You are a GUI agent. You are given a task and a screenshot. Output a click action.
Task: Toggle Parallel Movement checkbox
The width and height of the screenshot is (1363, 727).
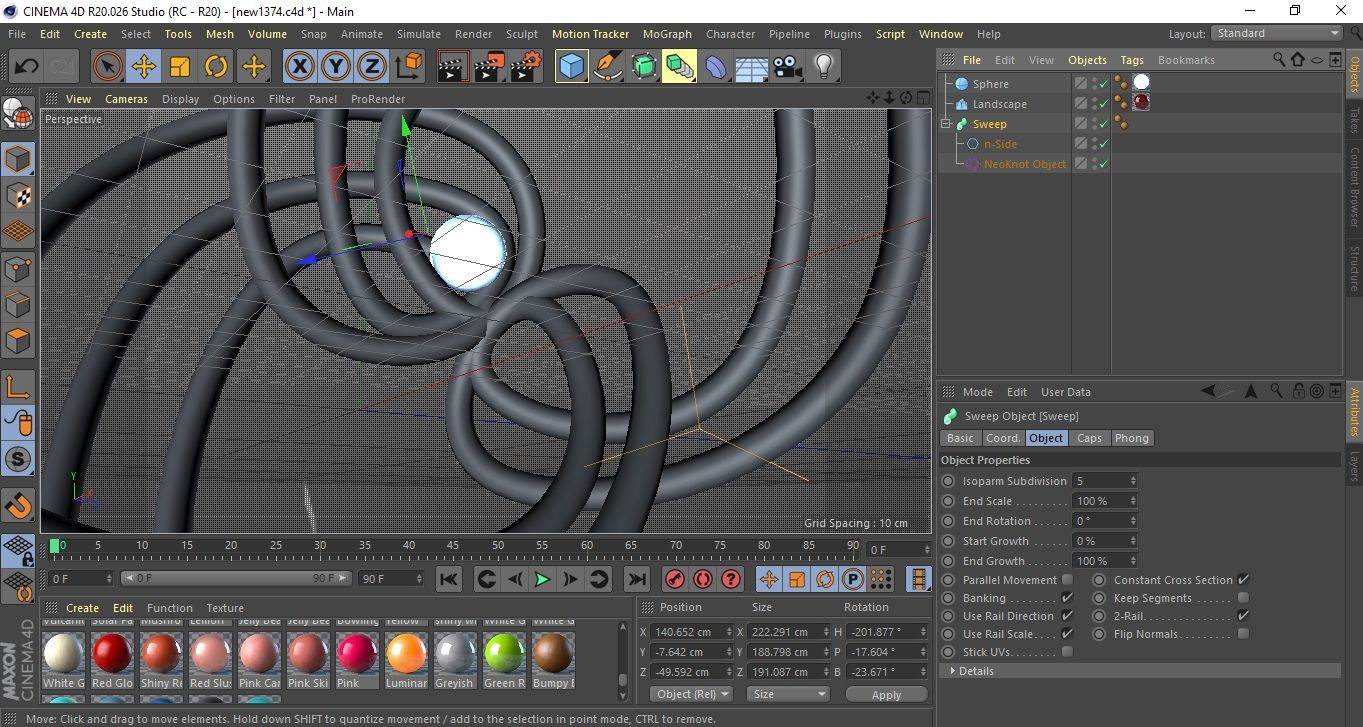click(x=1067, y=580)
